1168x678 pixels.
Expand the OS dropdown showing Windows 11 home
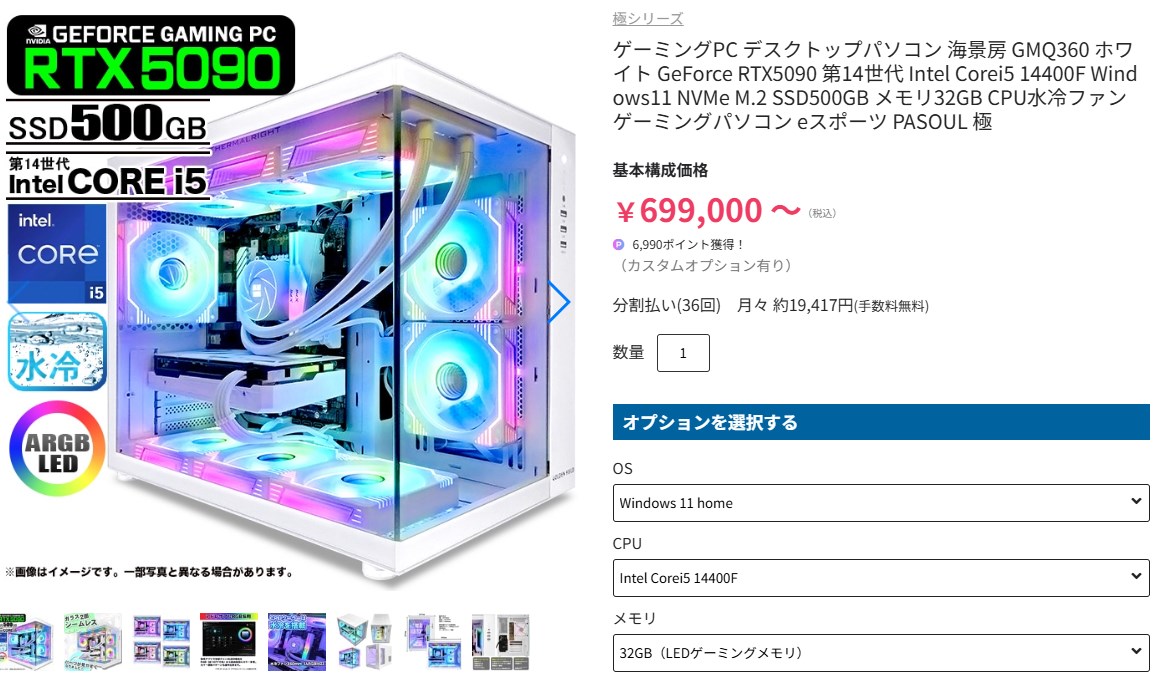pyautogui.click(x=880, y=503)
